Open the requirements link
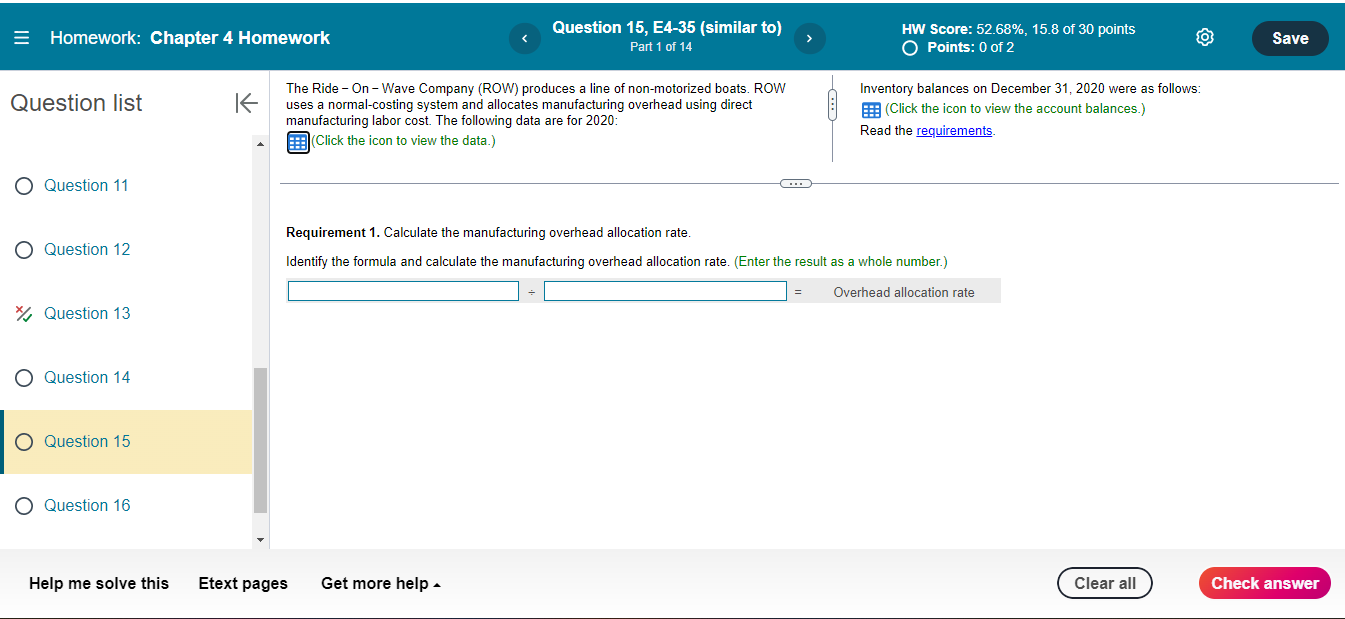Image resolution: width=1345 pixels, height=619 pixels. pyautogui.click(x=954, y=130)
